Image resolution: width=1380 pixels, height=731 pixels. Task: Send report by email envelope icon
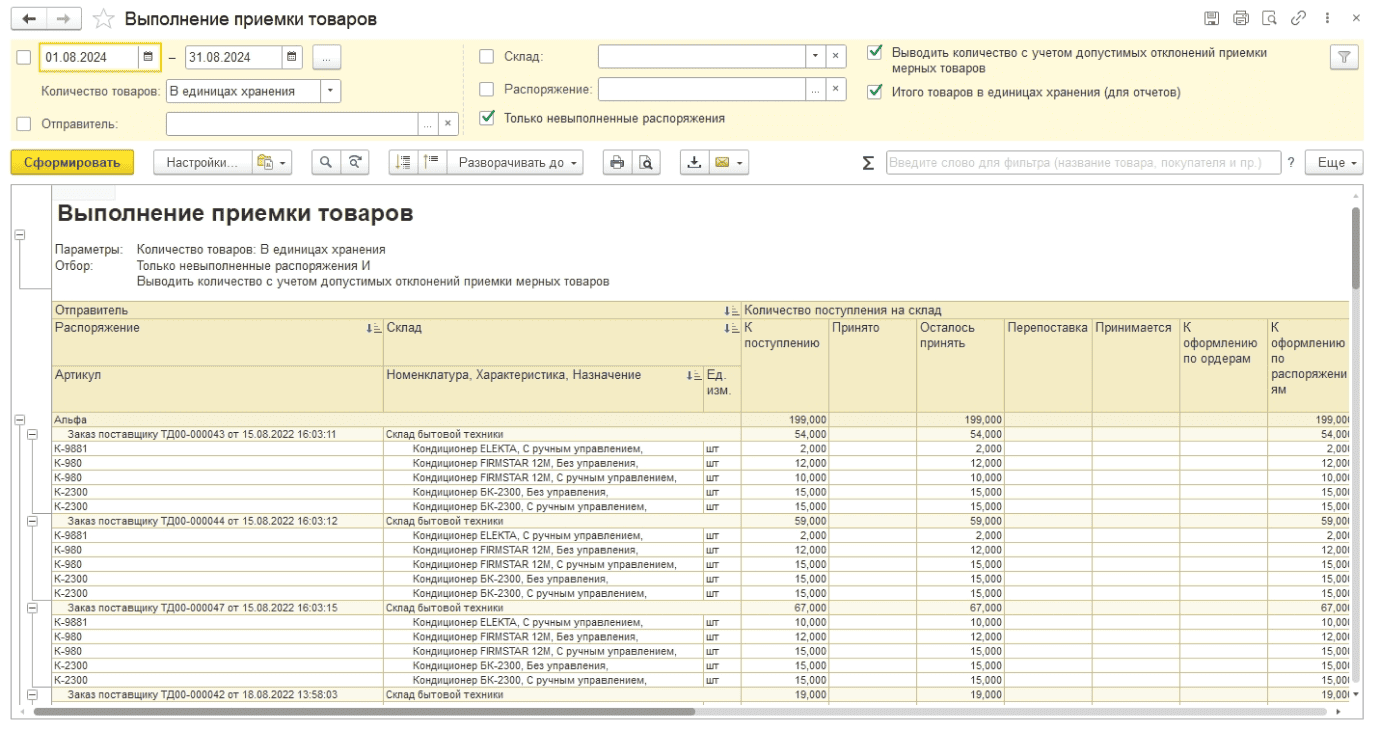coord(728,163)
